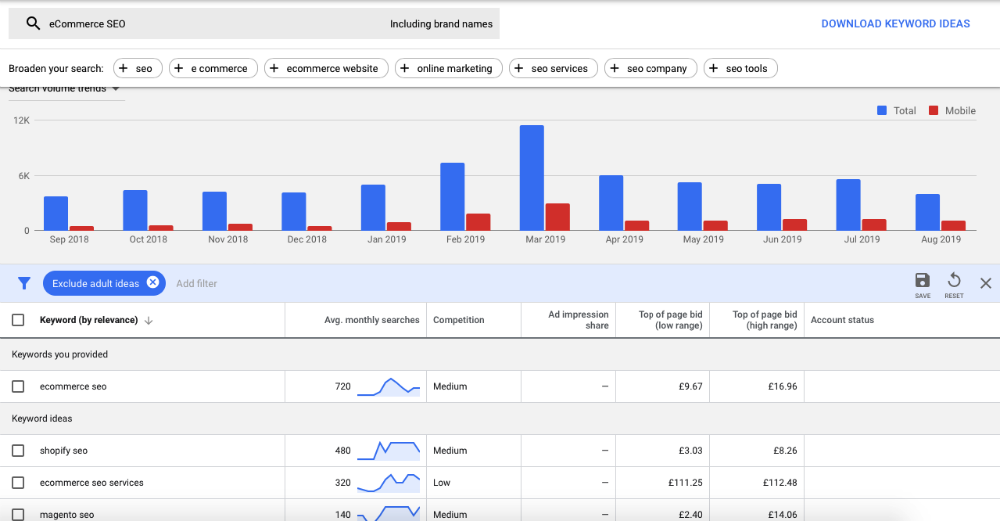The width and height of the screenshot is (1000, 521).
Task: Click Download Keyword Ideas link
Action: click(x=895, y=24)
